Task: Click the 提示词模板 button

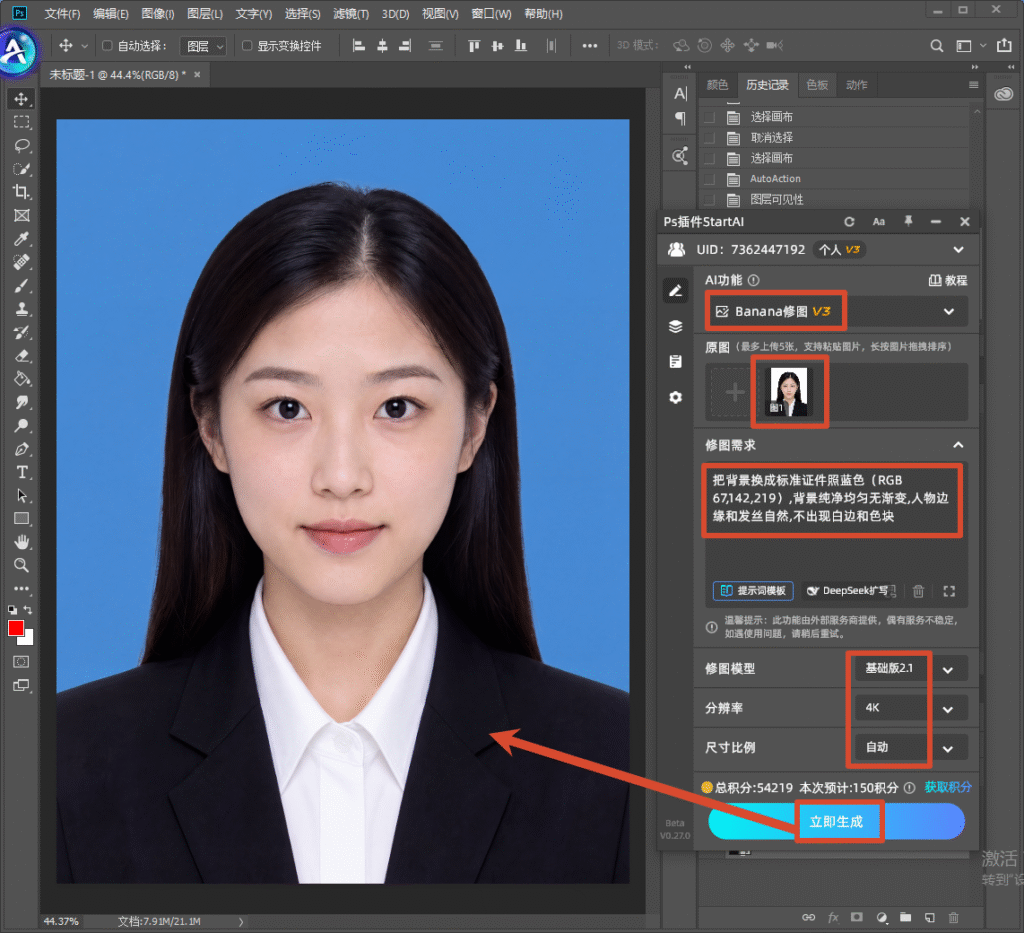Action: pos(753,591)
